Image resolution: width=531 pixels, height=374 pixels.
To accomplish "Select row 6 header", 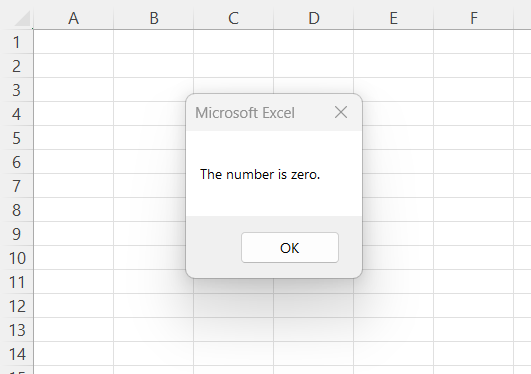I will tap(17, 162).
